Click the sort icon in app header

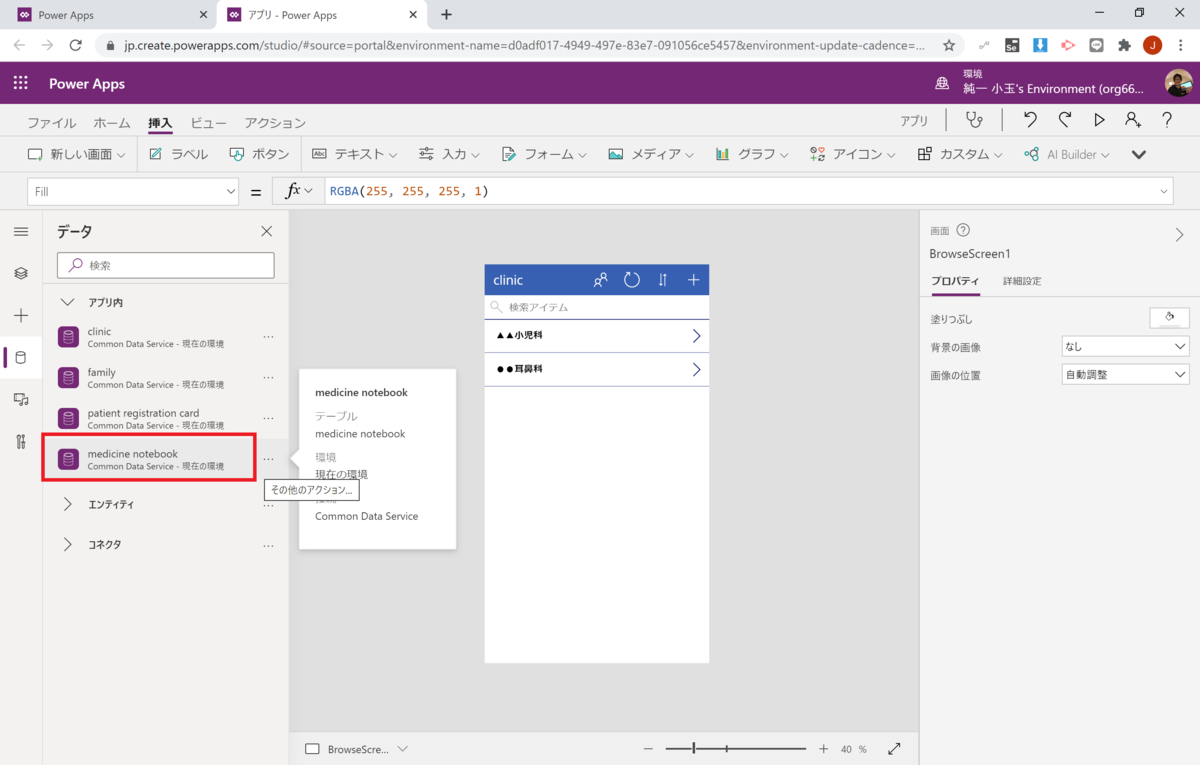(662, 280)
